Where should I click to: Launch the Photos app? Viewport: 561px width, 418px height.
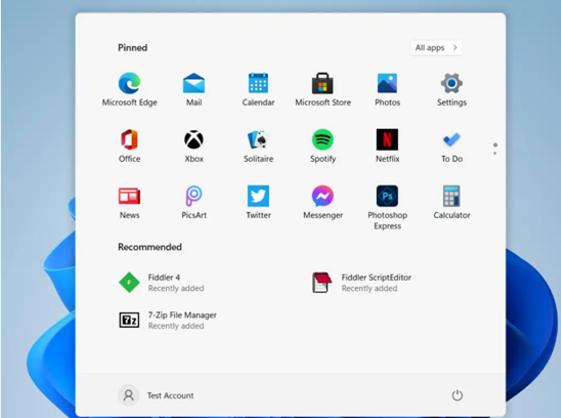coord(387,89)
